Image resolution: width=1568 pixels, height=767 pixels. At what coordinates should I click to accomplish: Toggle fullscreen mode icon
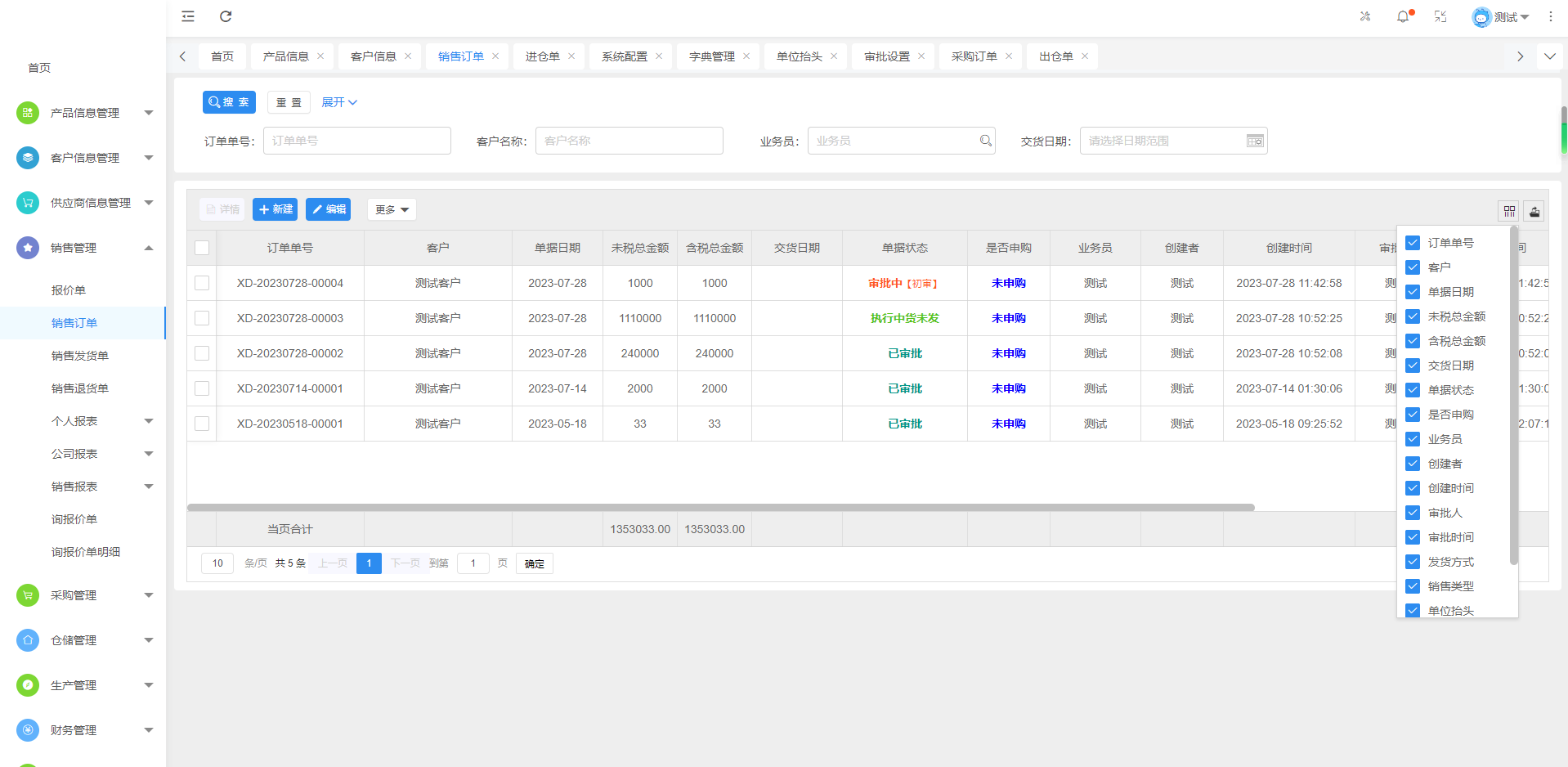(x=1440, y=16)
